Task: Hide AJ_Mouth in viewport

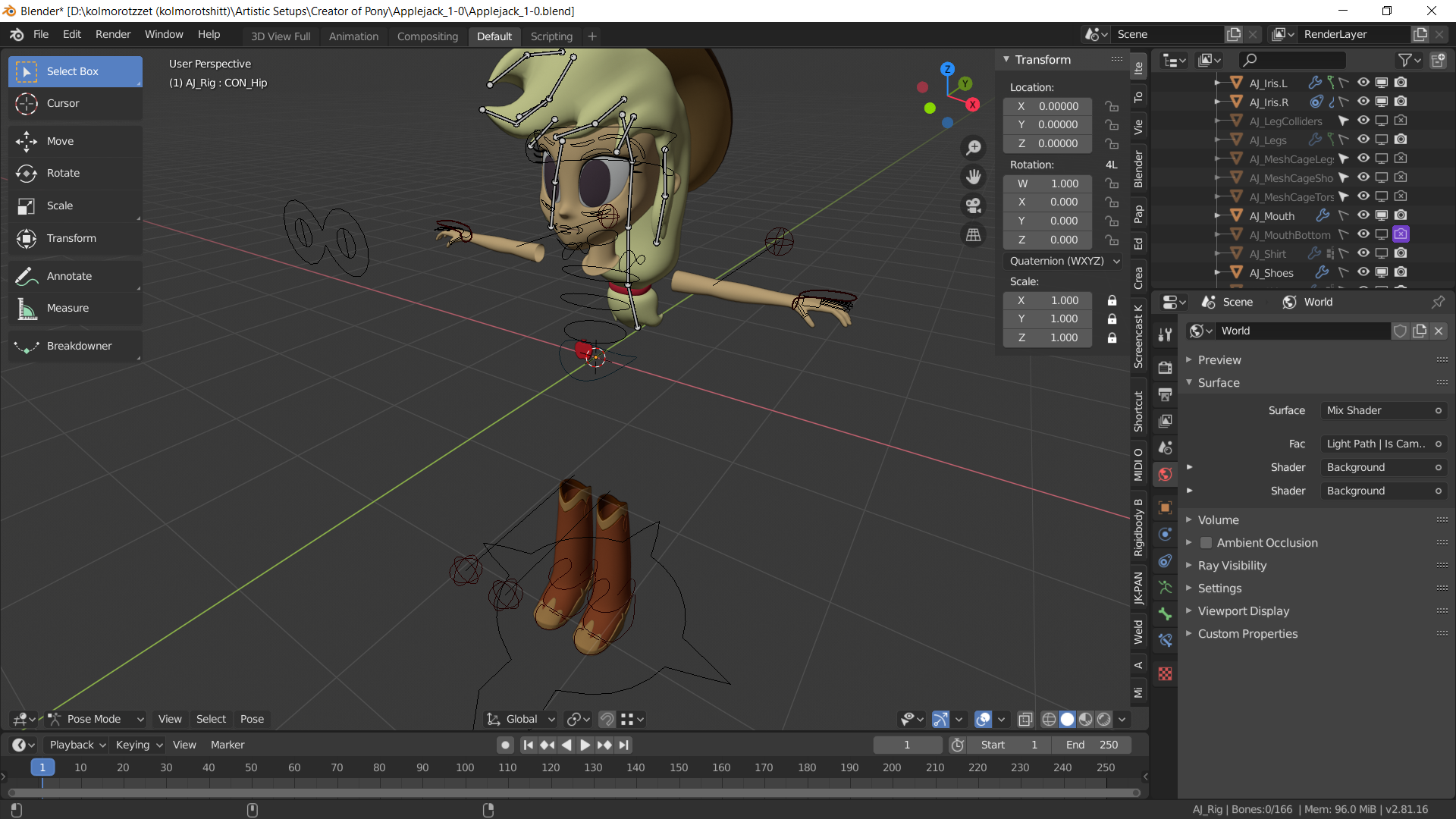Action: (1363, 215)
